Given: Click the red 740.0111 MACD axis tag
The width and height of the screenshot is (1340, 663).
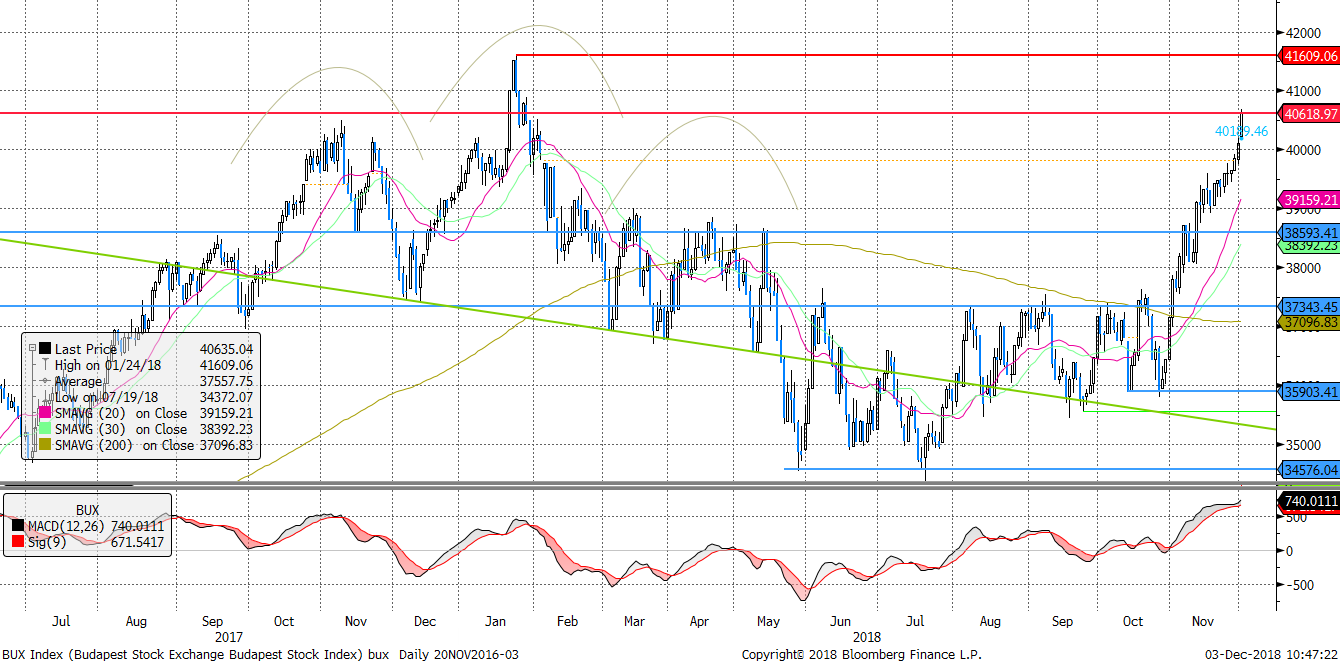Looking at the screenshot, I should 1310,502.
